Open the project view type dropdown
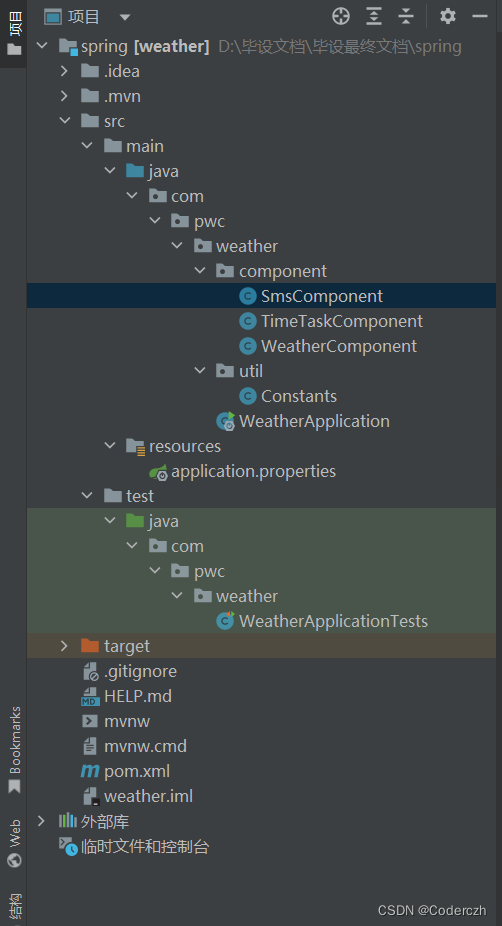502x926 pixels. tap(125, 17)
